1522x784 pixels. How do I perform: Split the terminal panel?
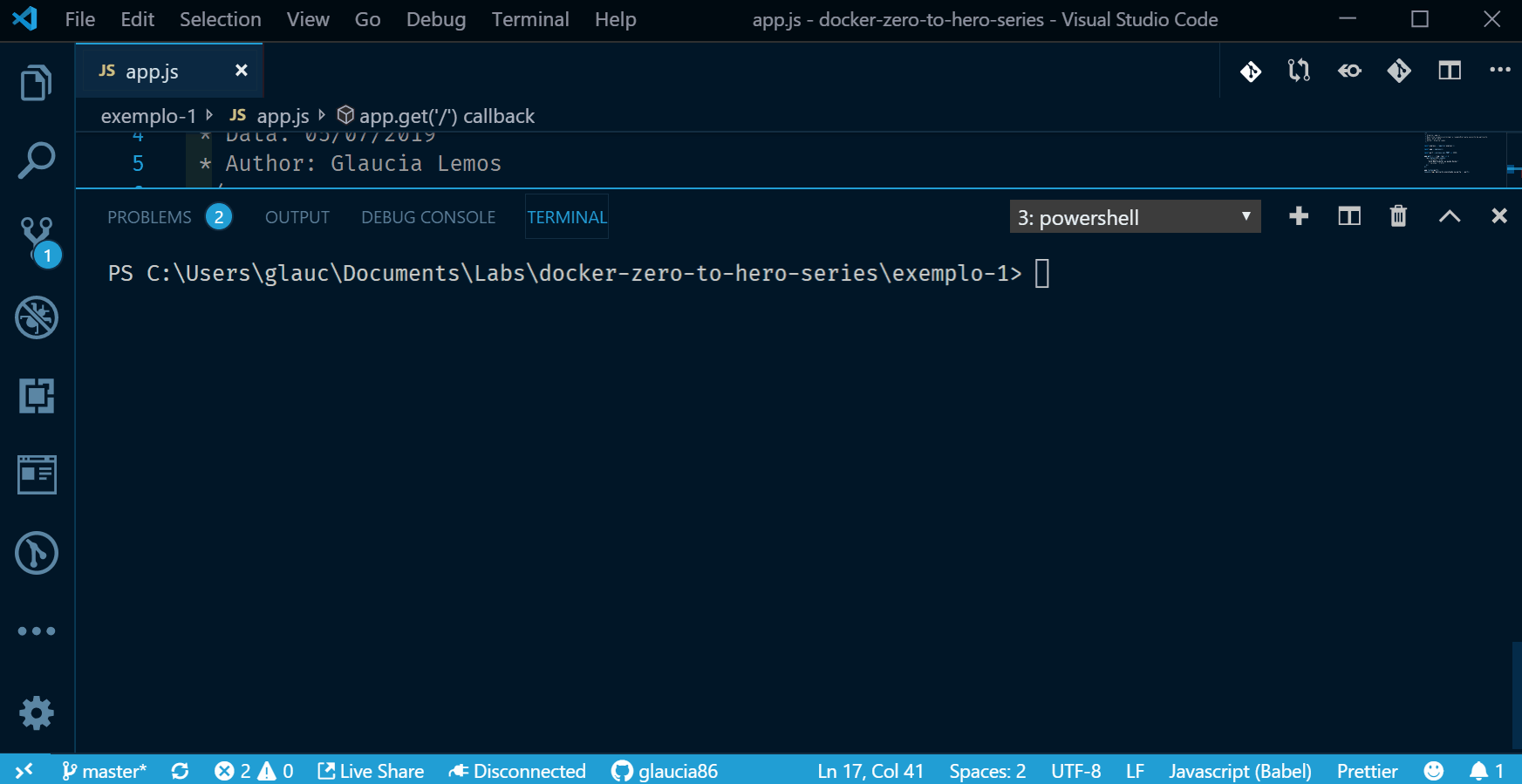pyautogui.click(x=1349, y=216)
